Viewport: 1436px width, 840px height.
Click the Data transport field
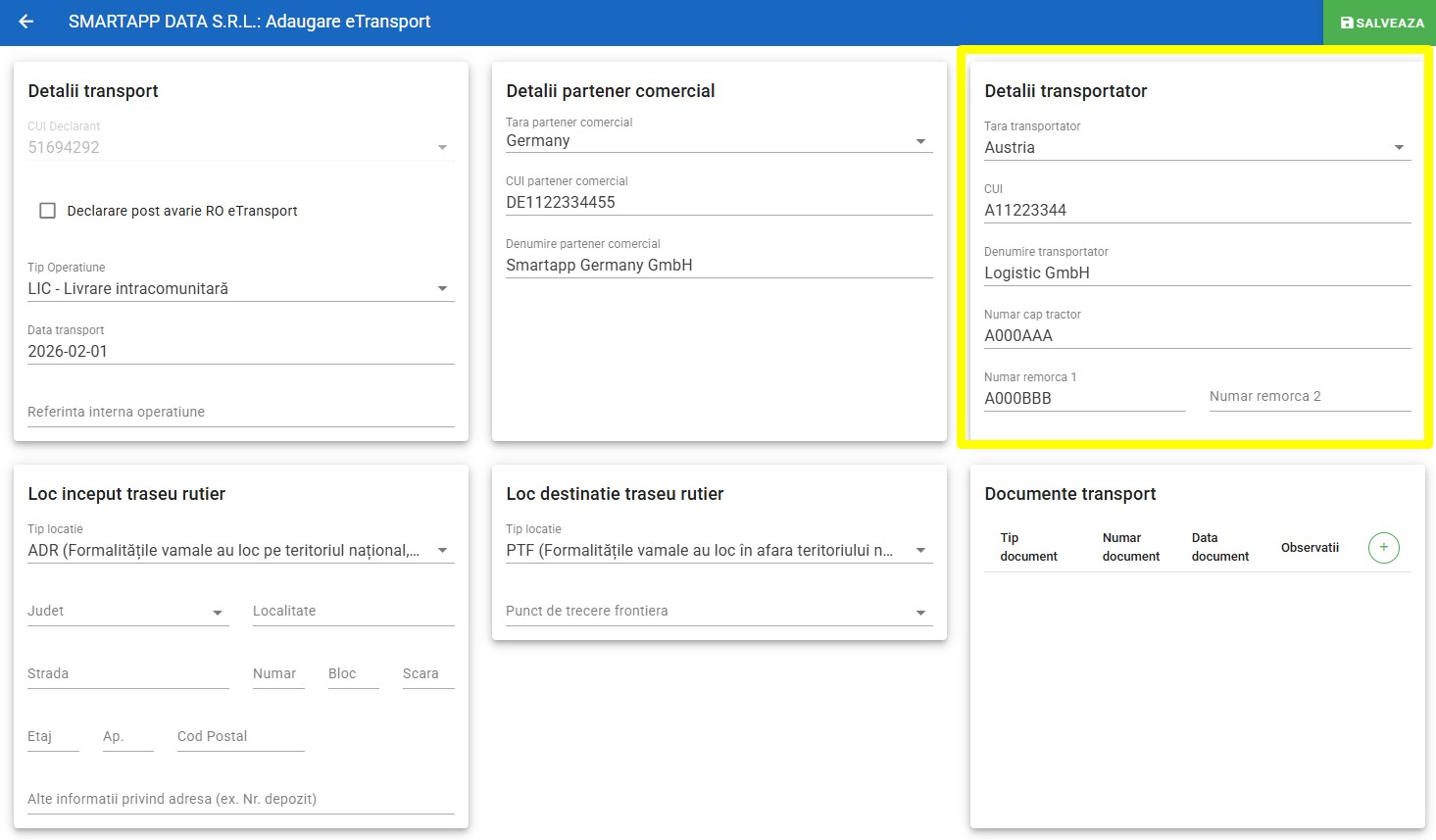click(240, 352)
